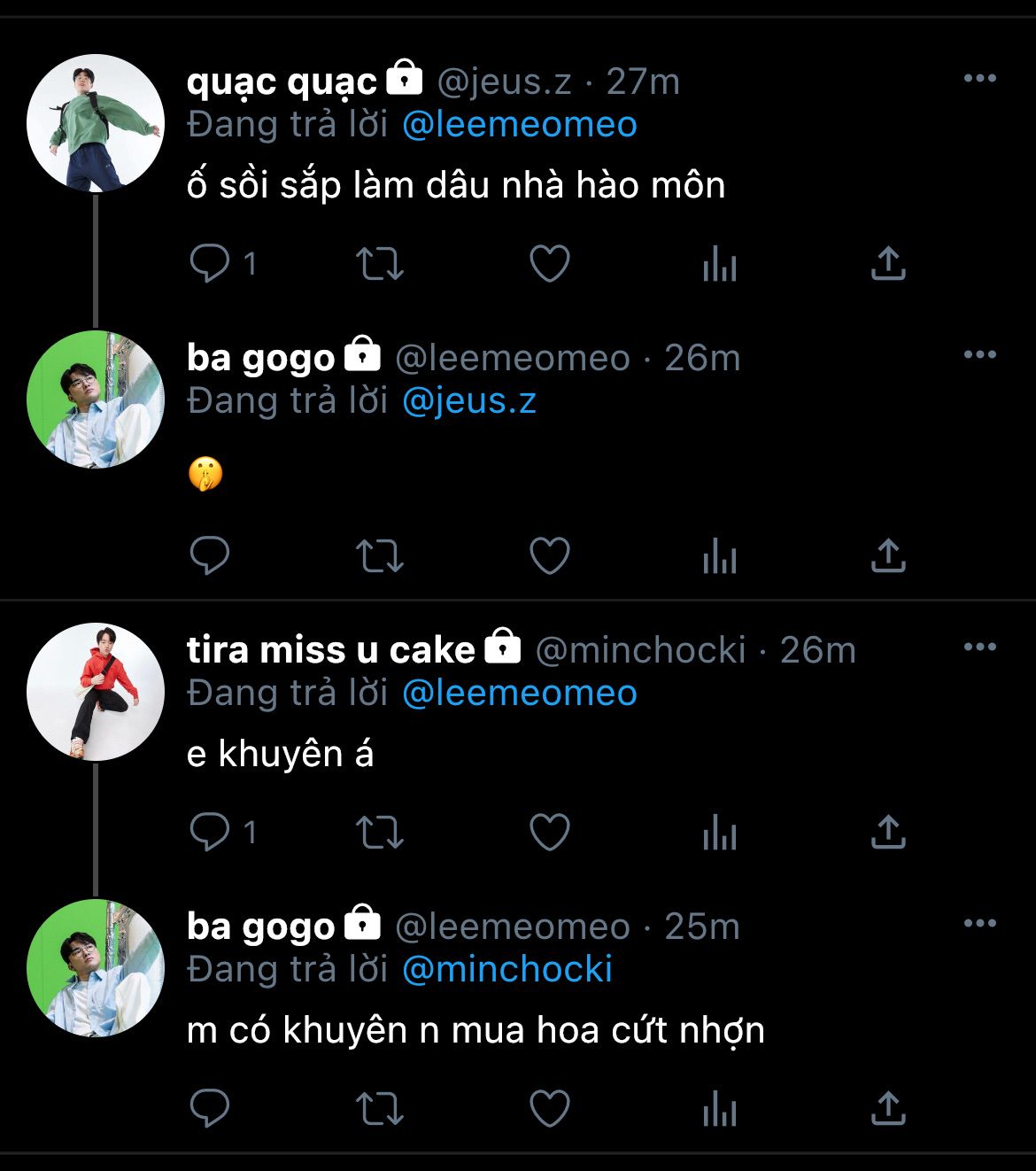
Task: Retweet the 'làm dâu nhà hào môn' tweet
Action: click(x=379, y=263)
